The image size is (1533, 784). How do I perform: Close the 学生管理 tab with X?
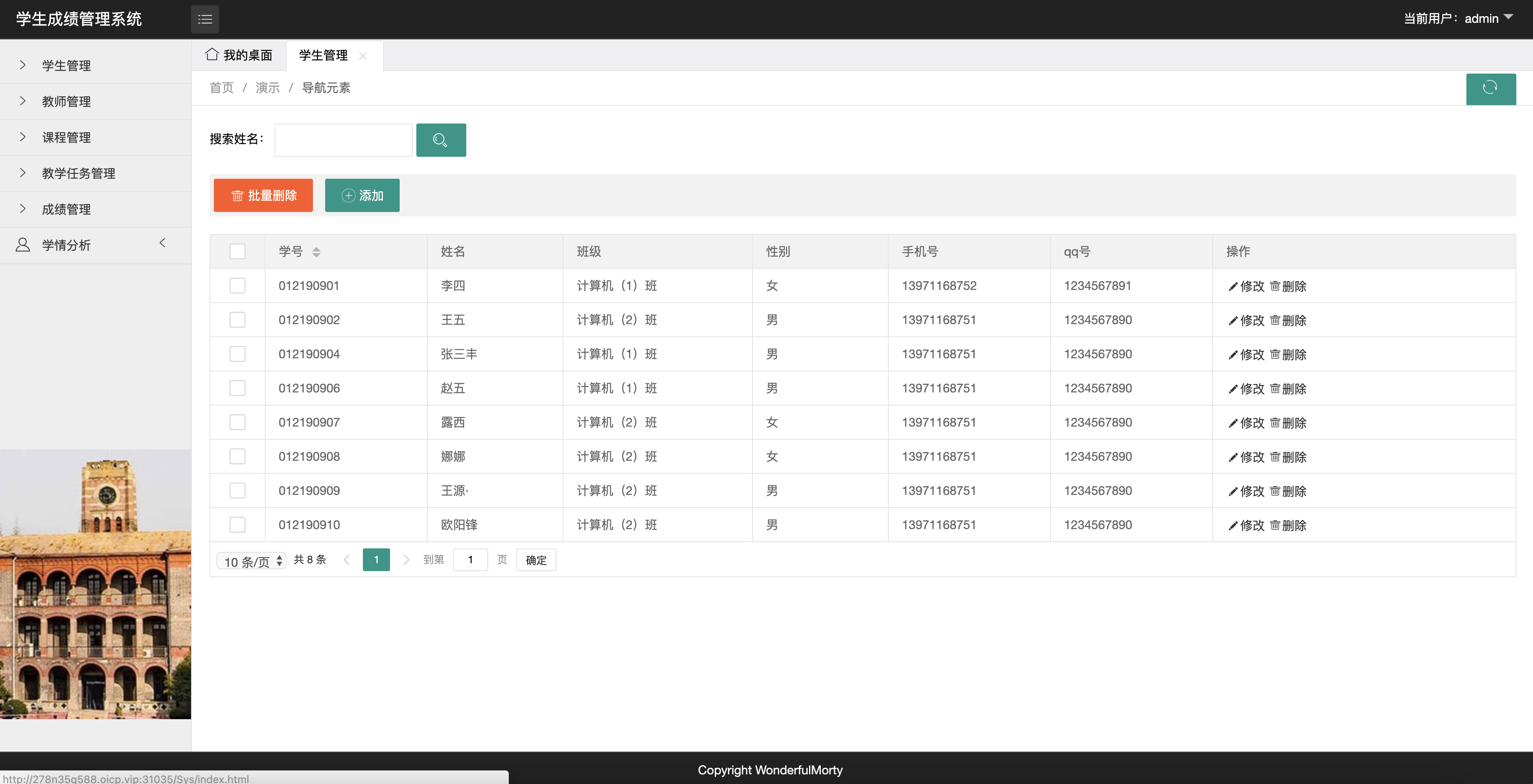click(362, 55)
